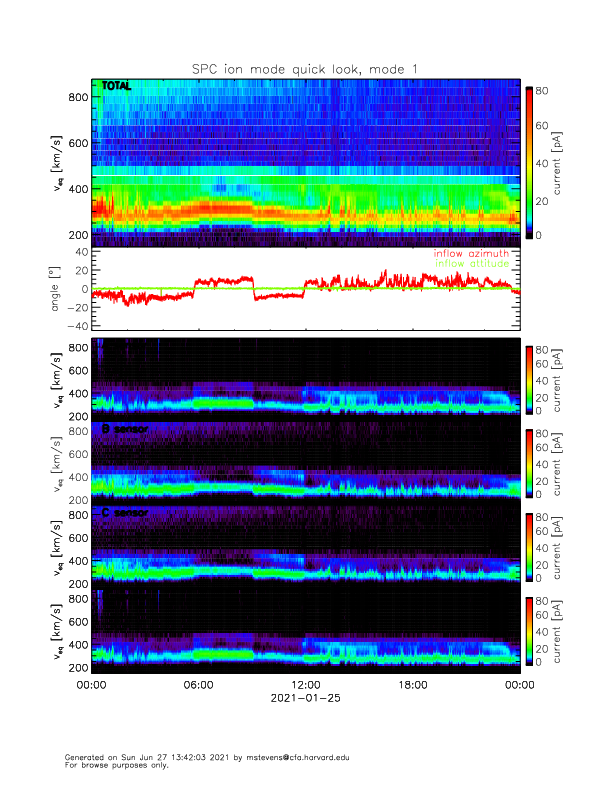
Task: Click the TOTAL label in the top spectrogram
Action: (x=116, y=87)
